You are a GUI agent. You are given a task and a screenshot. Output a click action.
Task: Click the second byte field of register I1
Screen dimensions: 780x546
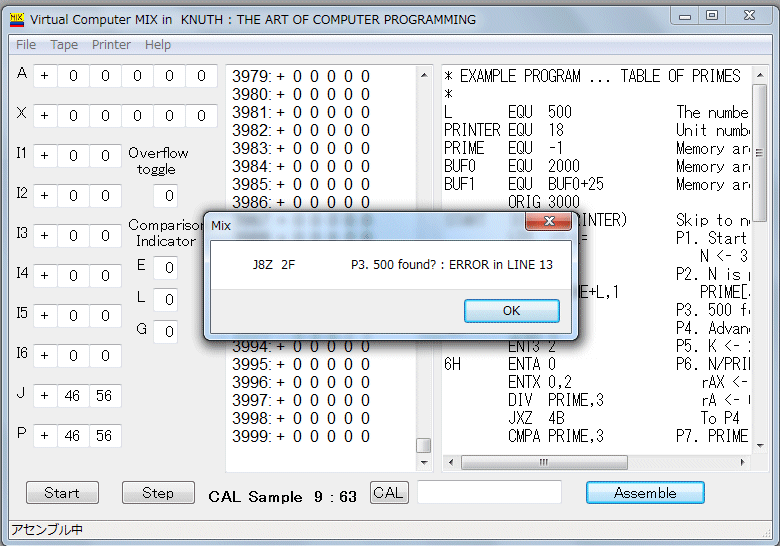105,156
